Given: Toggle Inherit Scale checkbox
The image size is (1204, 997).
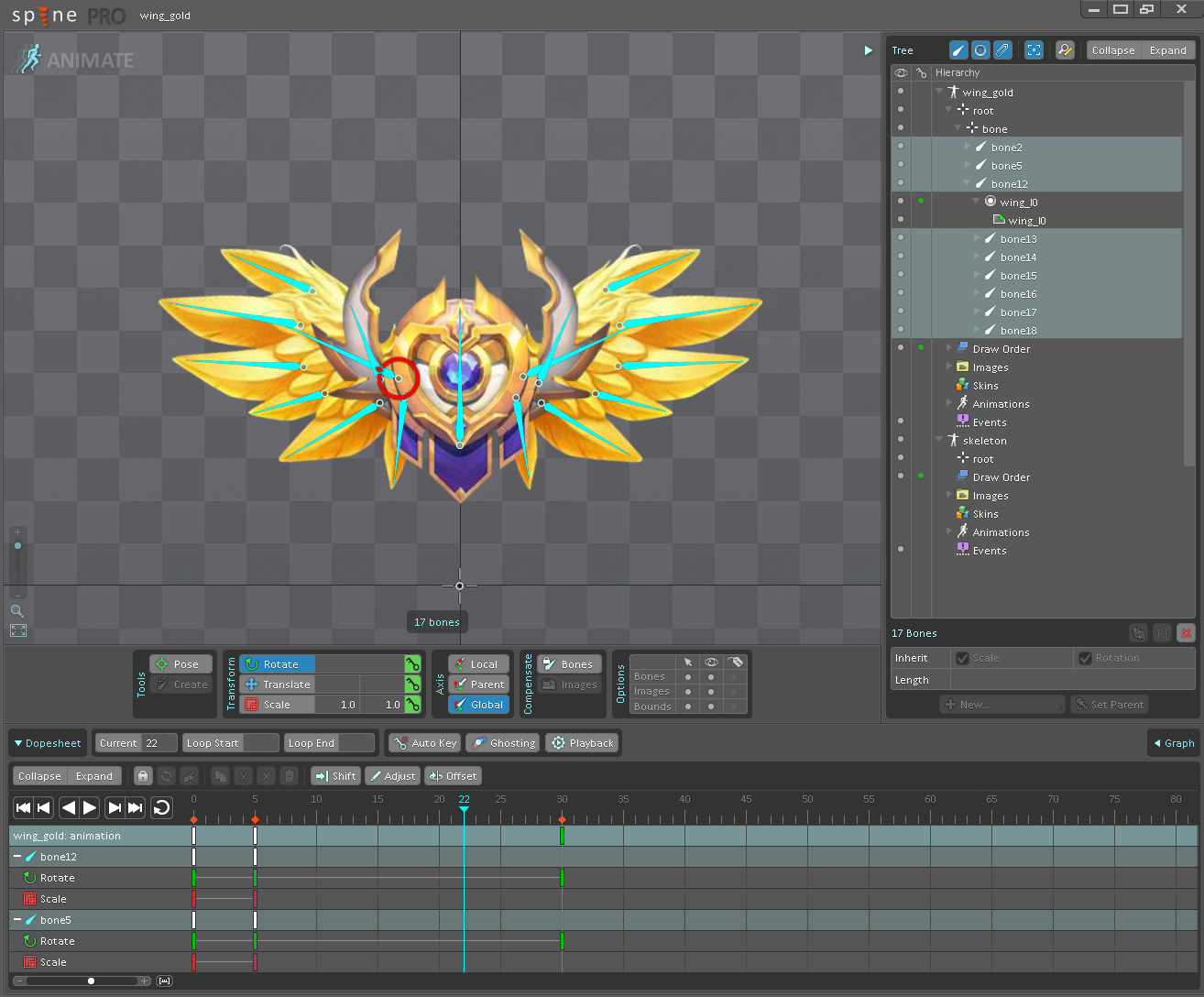Looking at the screenshot, I should (962, 658).
